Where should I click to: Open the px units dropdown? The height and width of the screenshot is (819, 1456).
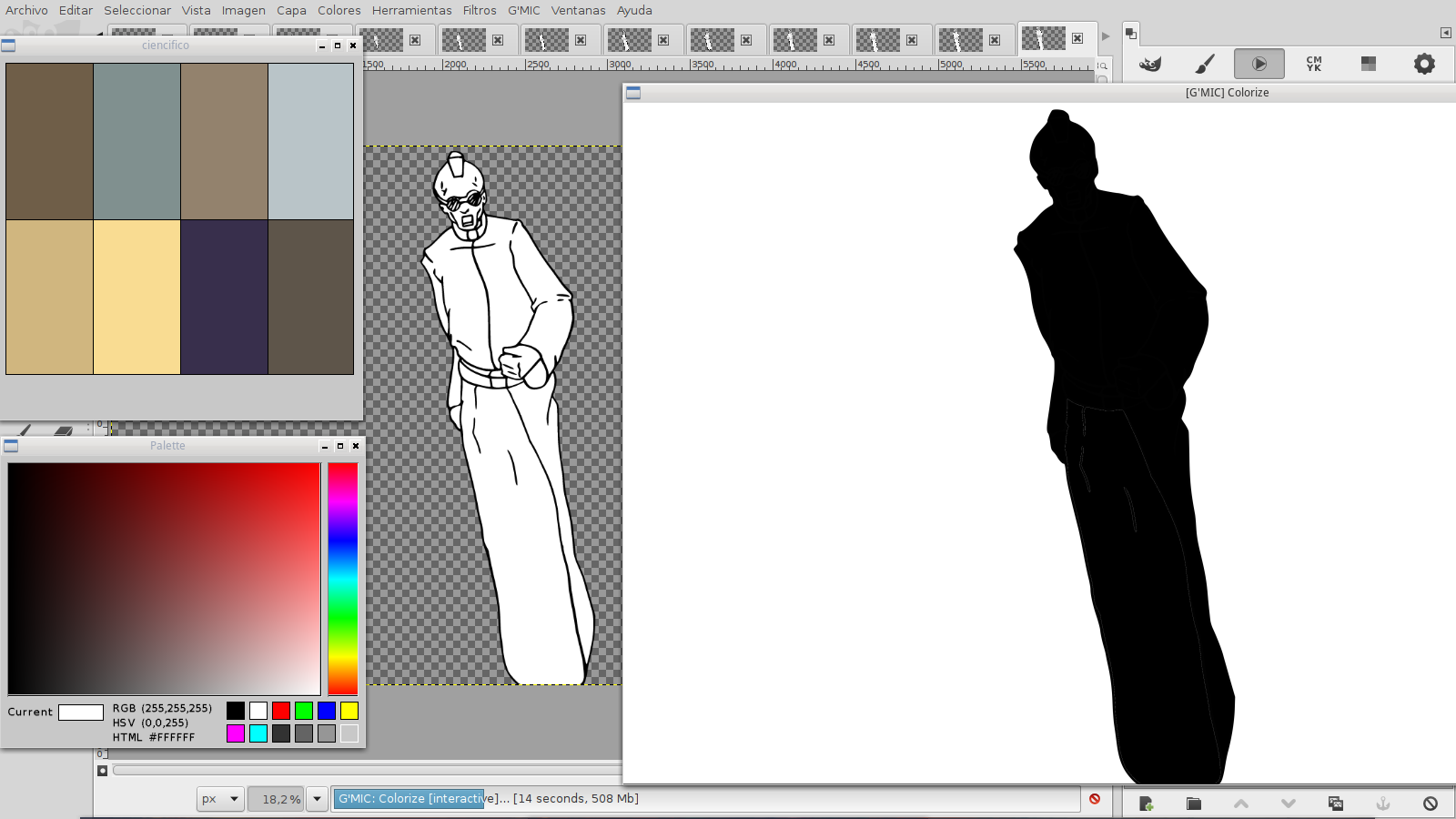[x=220, y=799]
